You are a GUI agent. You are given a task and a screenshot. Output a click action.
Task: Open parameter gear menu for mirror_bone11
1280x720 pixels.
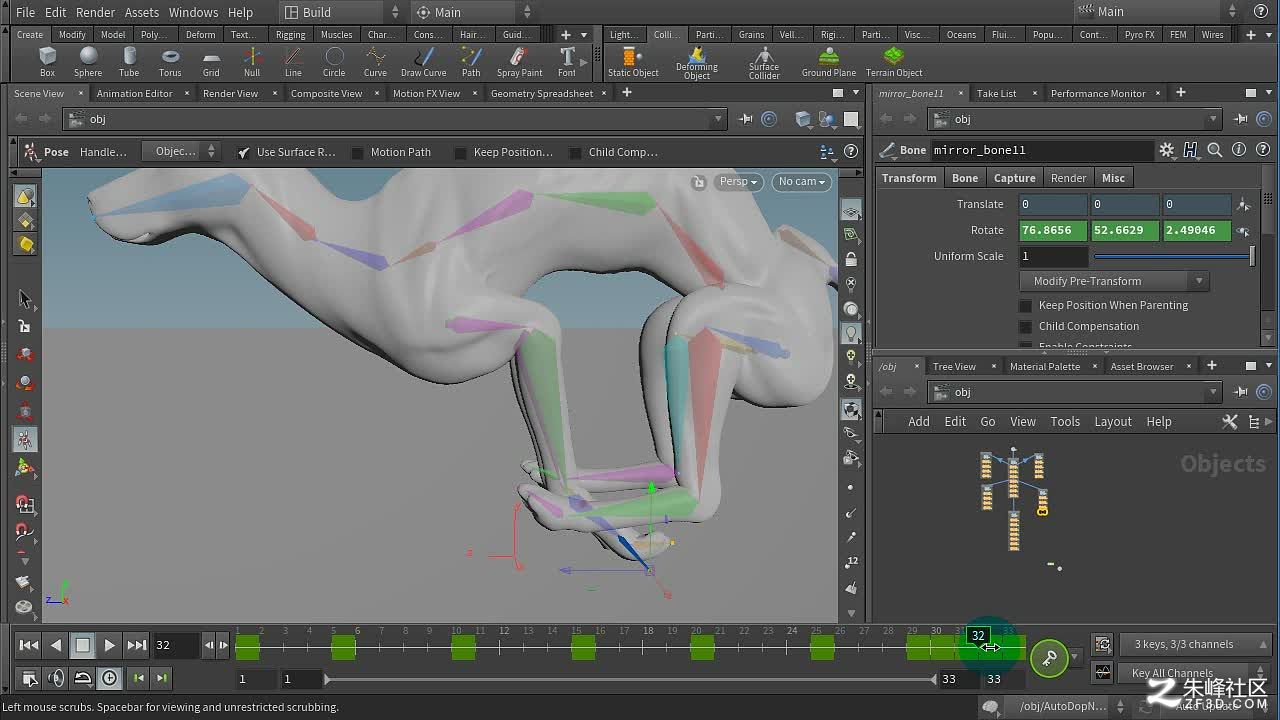[1167, 150]
